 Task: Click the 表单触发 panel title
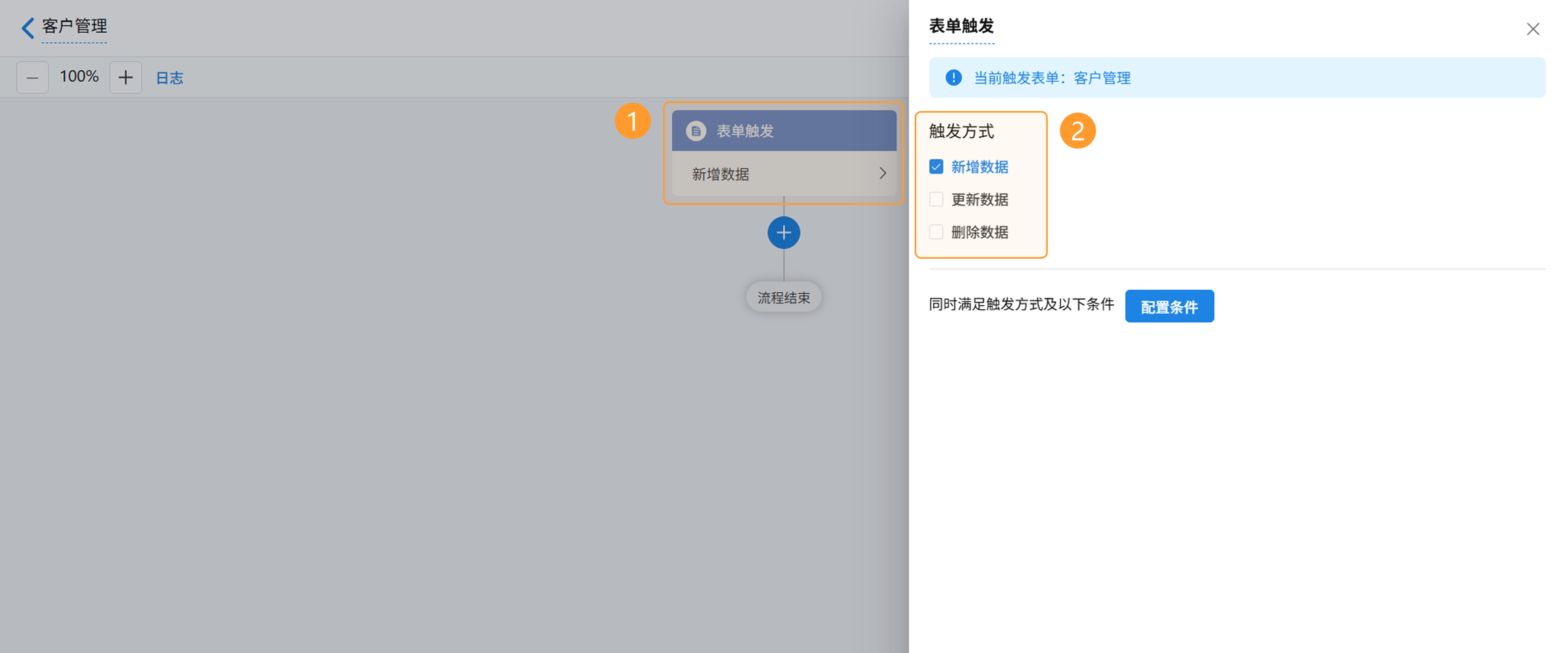(961, 26)
